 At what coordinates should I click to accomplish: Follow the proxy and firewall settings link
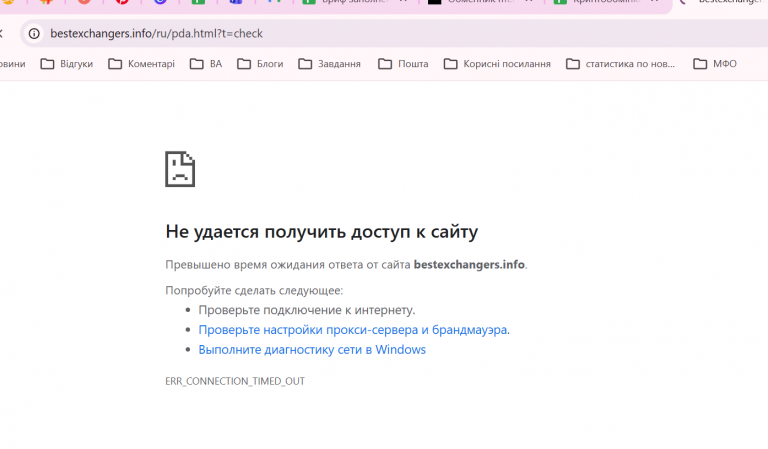pos(353,330)
